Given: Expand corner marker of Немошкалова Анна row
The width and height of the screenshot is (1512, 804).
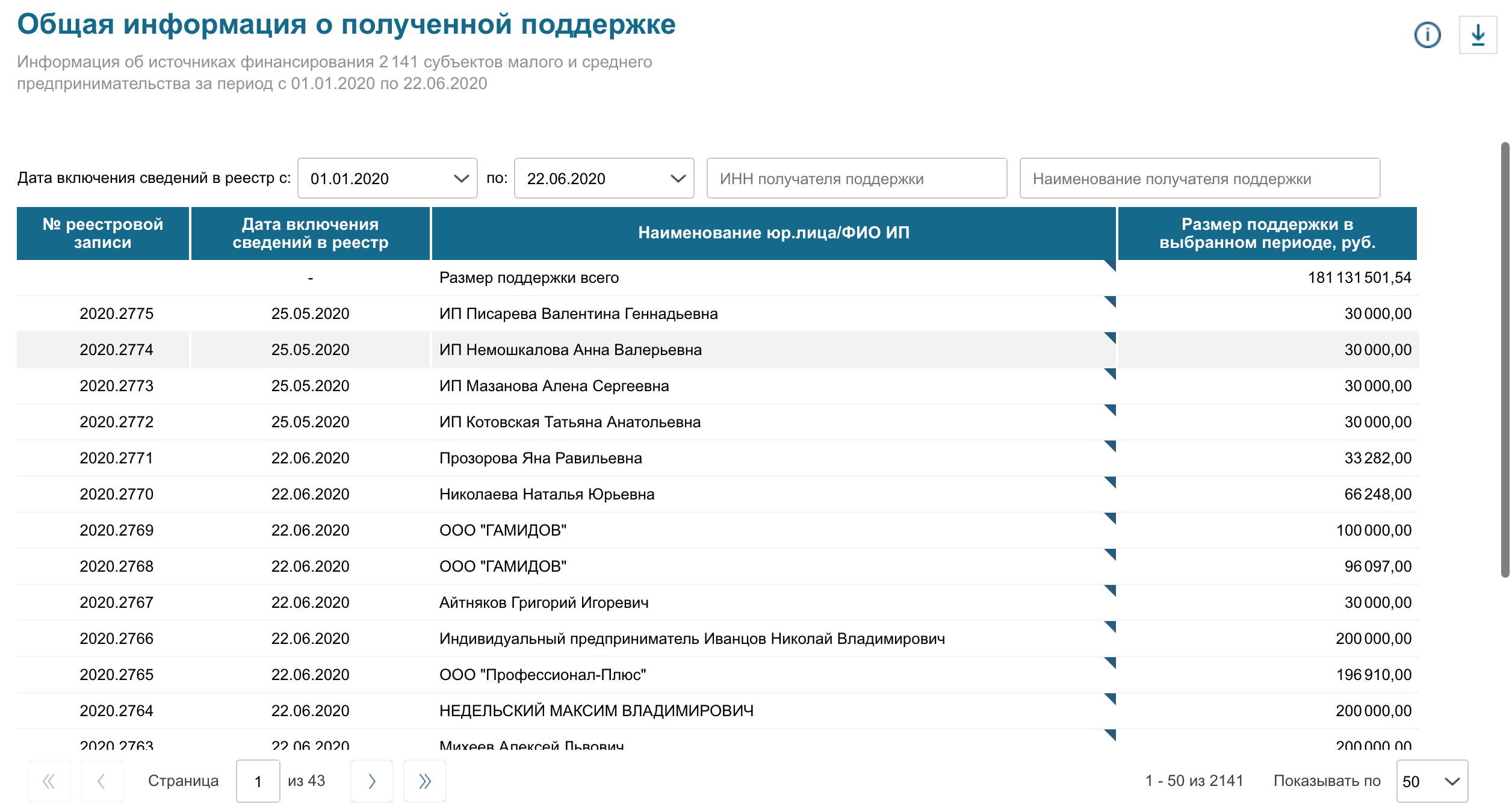Looking at the screenshot, I should [x=1111, y=338].
